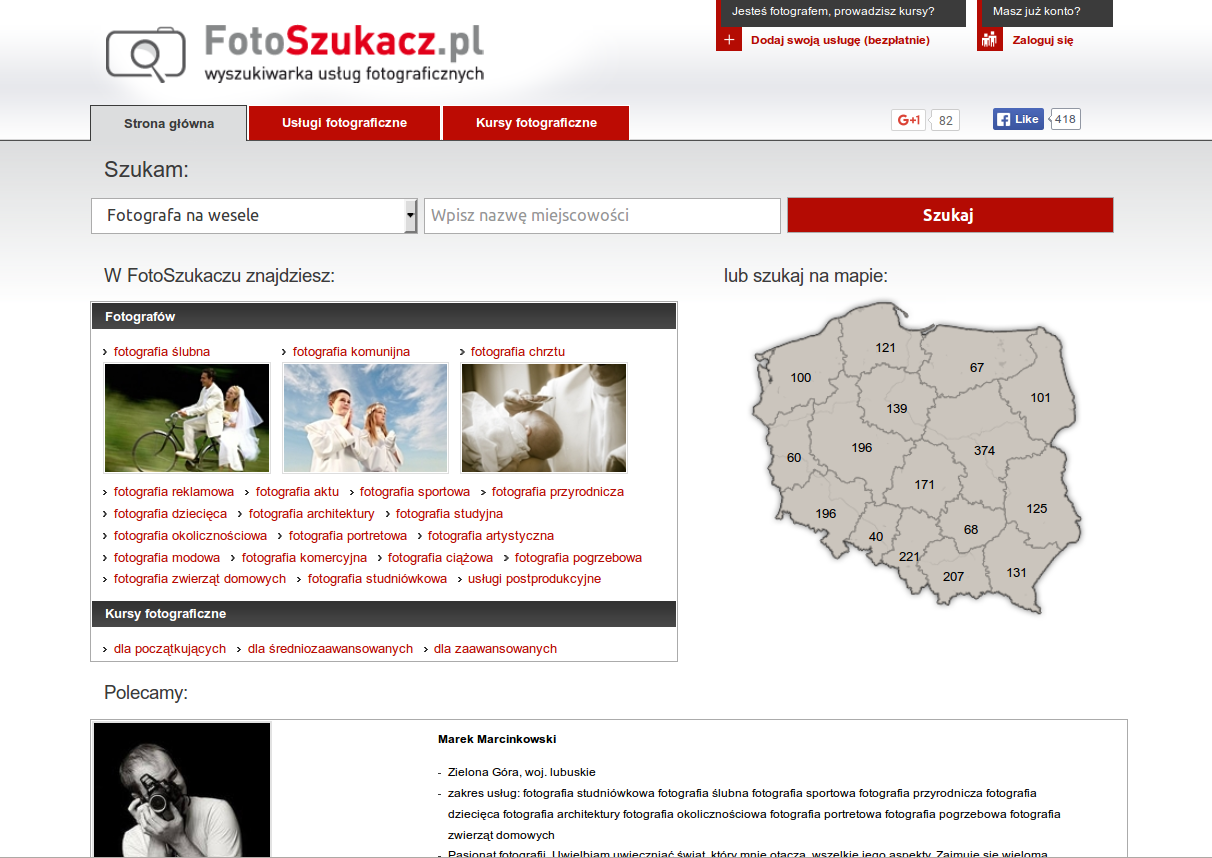Select map region labeled 60
This screenshot has height=858, width=1212.
coord(794,458)
